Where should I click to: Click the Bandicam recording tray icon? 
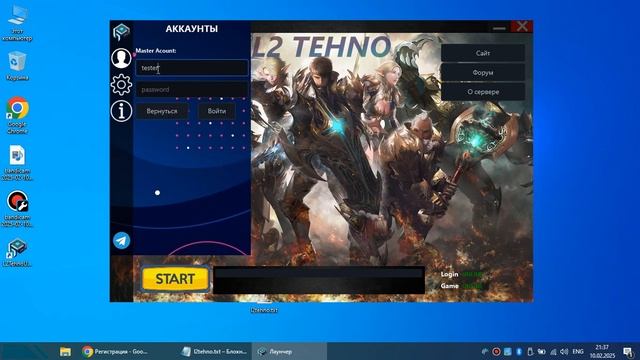point(496,351)
